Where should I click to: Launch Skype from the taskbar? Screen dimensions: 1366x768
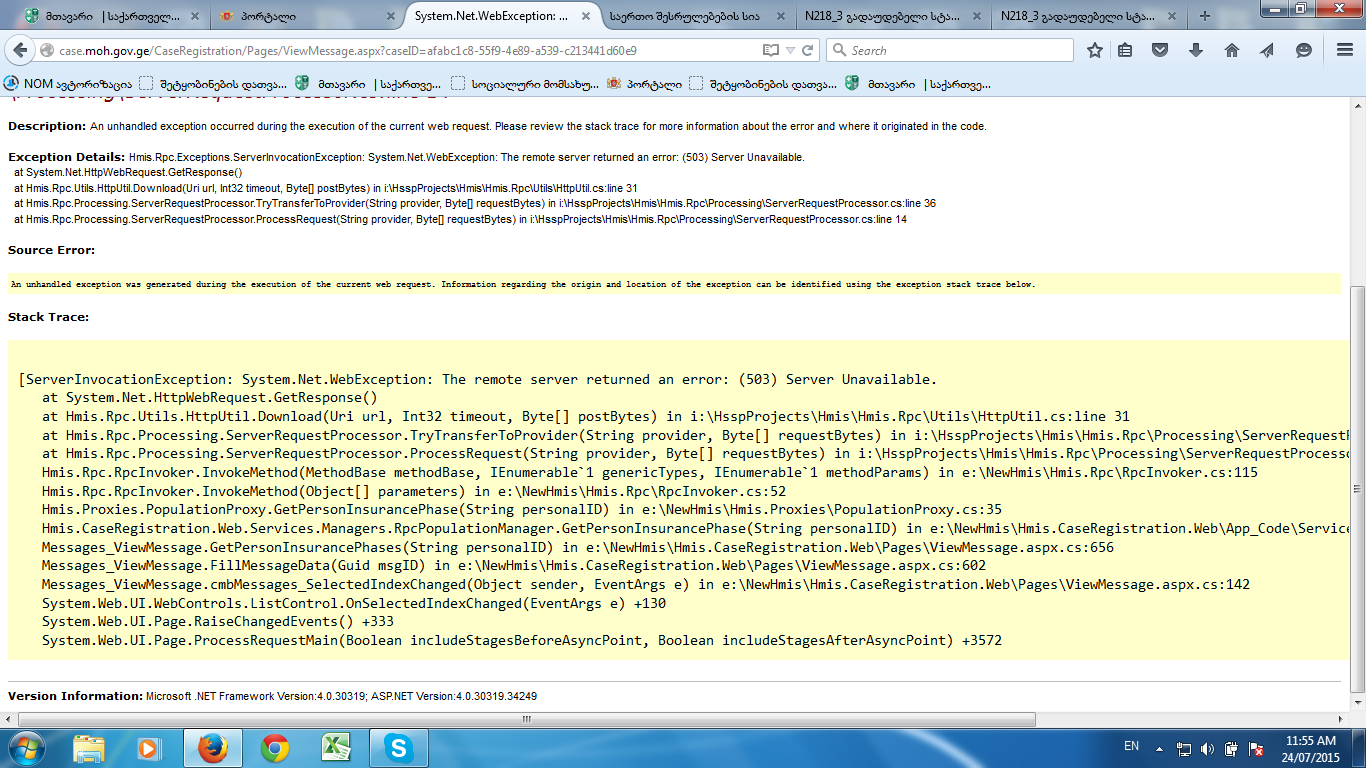[399, 748]
